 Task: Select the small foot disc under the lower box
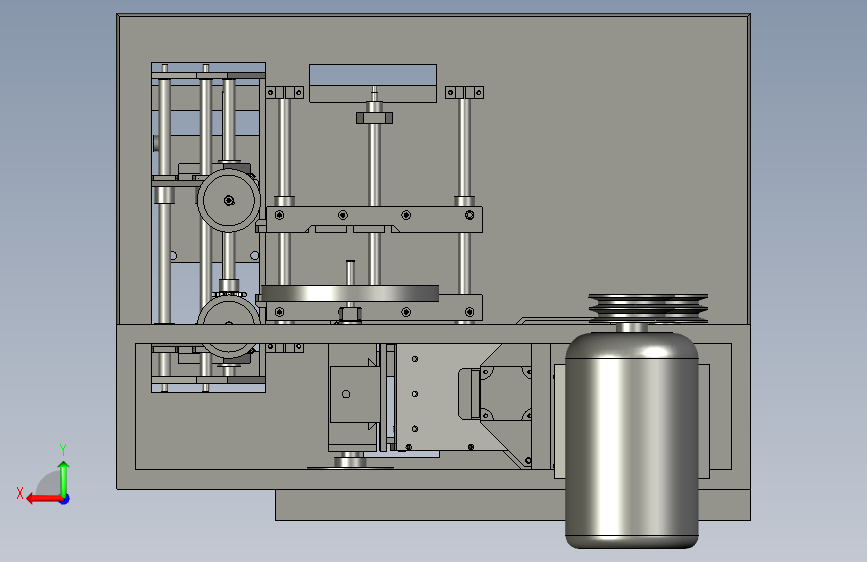pos(350,467)
